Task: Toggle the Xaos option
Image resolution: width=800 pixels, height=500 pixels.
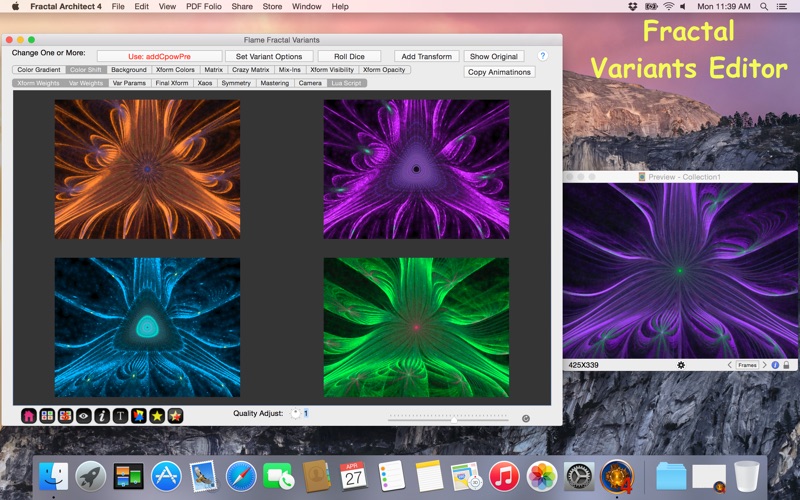Action: click(205, 83)
